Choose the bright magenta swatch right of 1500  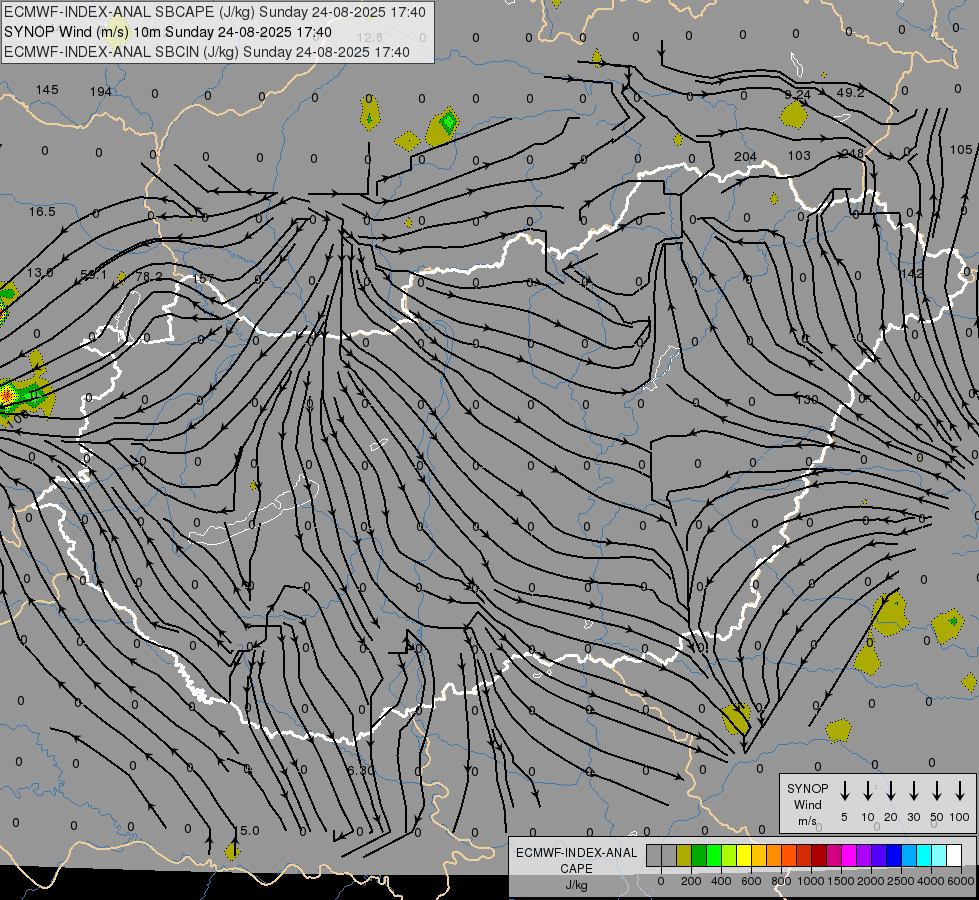(x=849, y=855)
